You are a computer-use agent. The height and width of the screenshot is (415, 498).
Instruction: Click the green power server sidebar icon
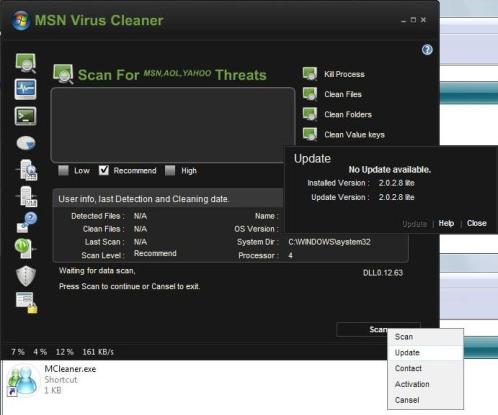pos(25,248)
